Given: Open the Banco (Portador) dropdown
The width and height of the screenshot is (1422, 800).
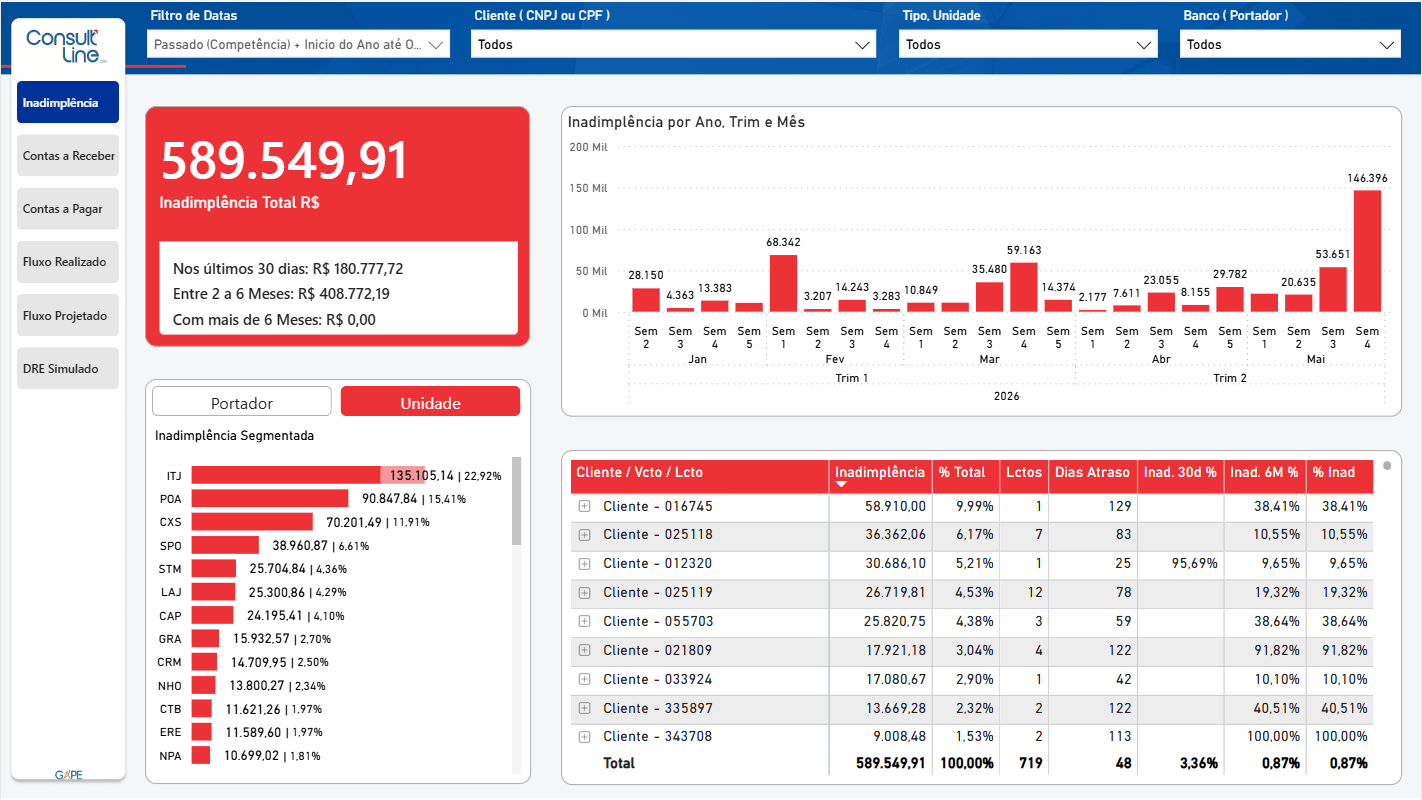Looking at the screenshot, I should click(1289, 44).
